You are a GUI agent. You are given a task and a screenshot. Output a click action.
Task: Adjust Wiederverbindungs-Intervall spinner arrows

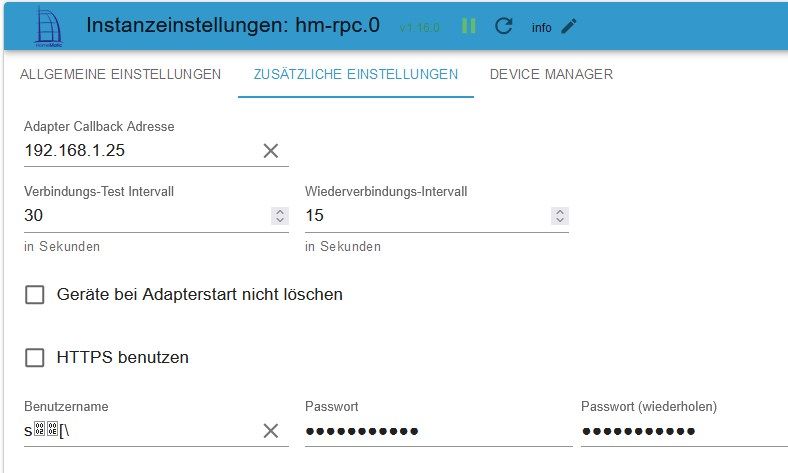[x=560, y=216]
